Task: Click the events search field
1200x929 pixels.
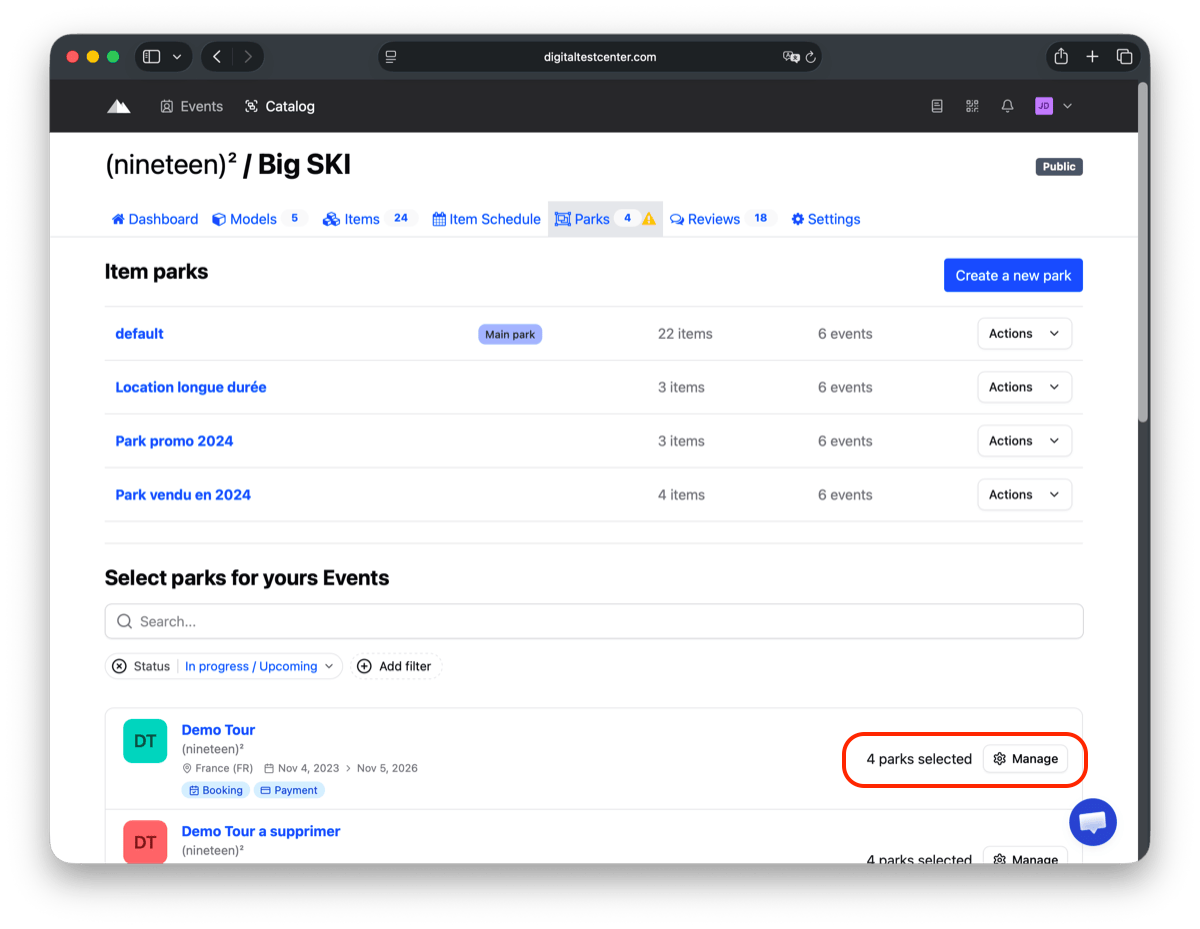Action: click(x=594, y=621)
